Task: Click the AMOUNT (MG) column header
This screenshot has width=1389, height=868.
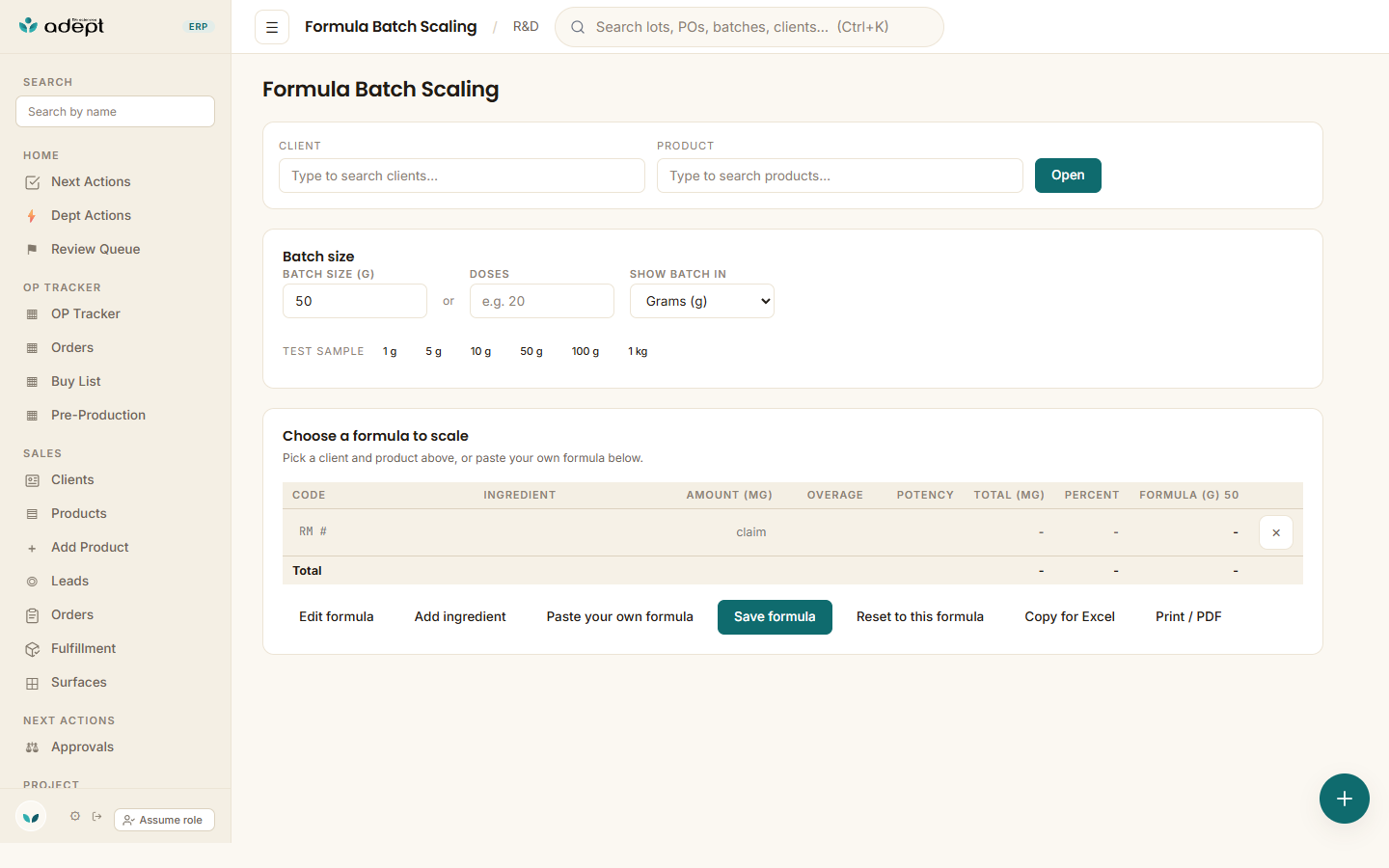Action: [x=729, y=496]
